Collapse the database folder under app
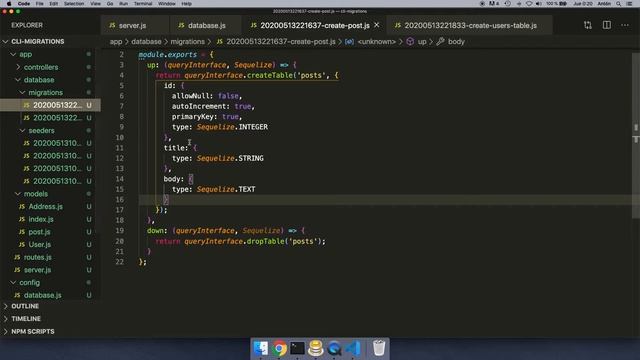This screenshot has width=640, height=360. pos(50,80)
